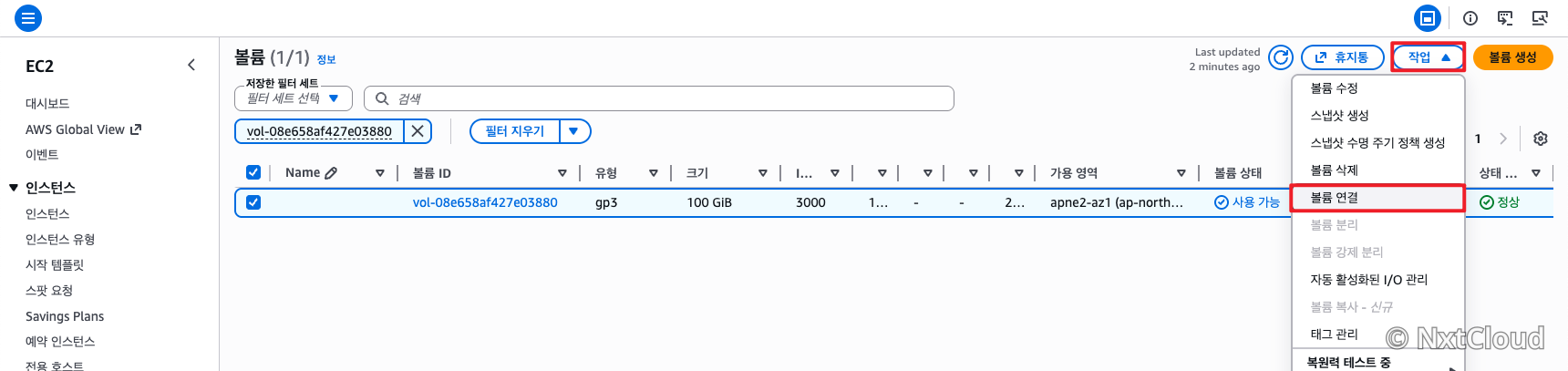Screen dimensions: 1568x371
Task: Collapse the EC2 side navigation arrow
Action: pyautogui.click(x=191, y=65)
